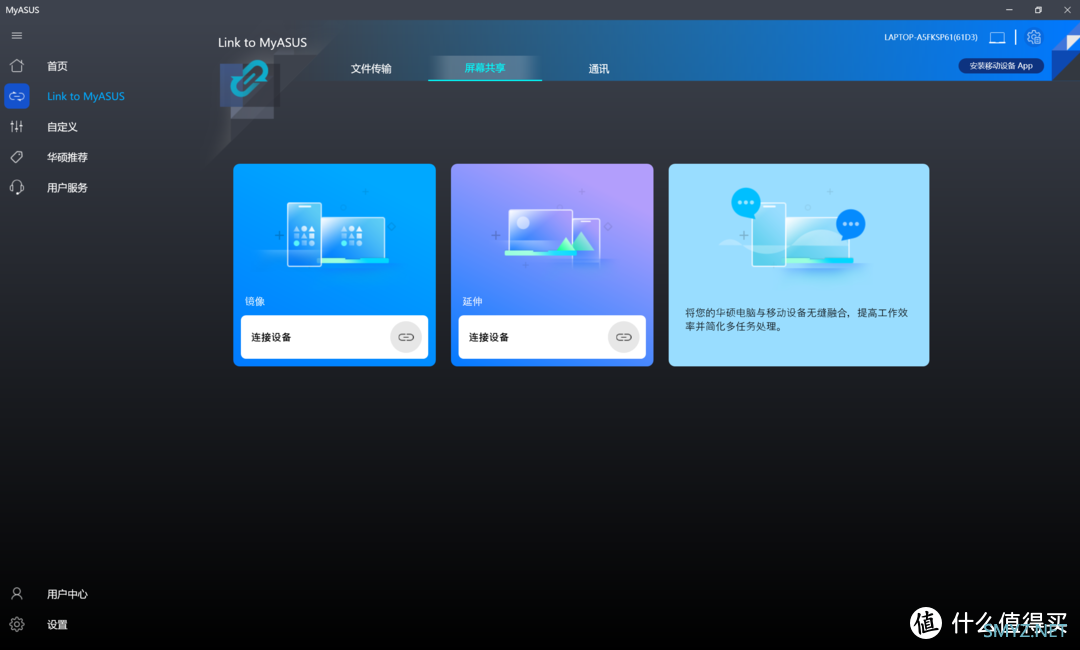Select Link to MyASUS sidebar item
Image resolution: width=1080 pixels, height=650 pixels.
click(x=85, y=96)
